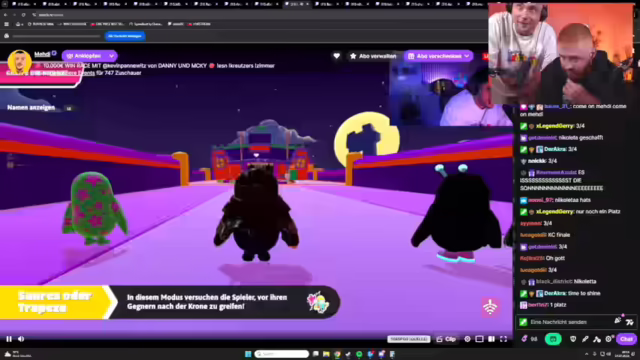Switch to the first browser tab

point(24,4)
